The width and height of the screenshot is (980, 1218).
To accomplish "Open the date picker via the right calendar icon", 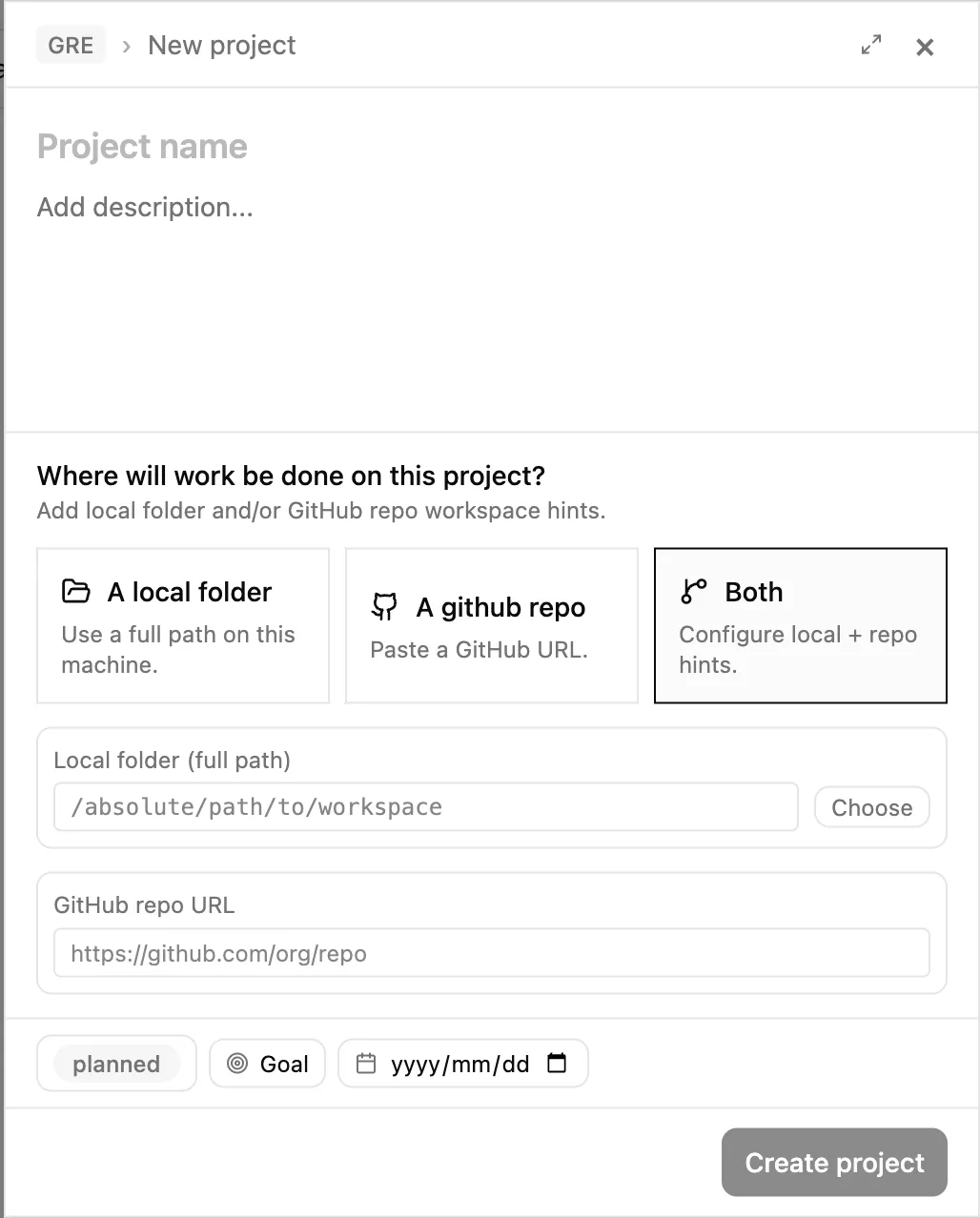I will [x=559, y=1063].
